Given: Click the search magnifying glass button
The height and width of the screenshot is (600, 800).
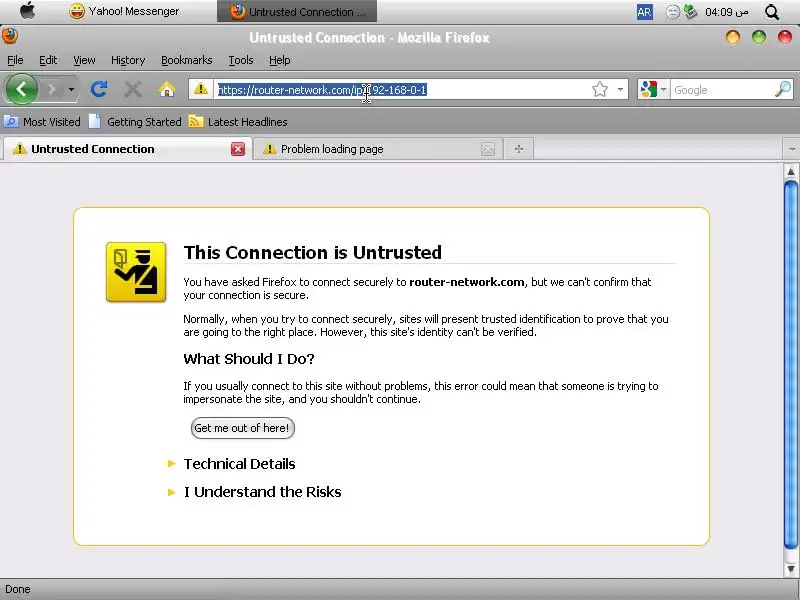Looking at the screenshot, I should tap(783, 89).
